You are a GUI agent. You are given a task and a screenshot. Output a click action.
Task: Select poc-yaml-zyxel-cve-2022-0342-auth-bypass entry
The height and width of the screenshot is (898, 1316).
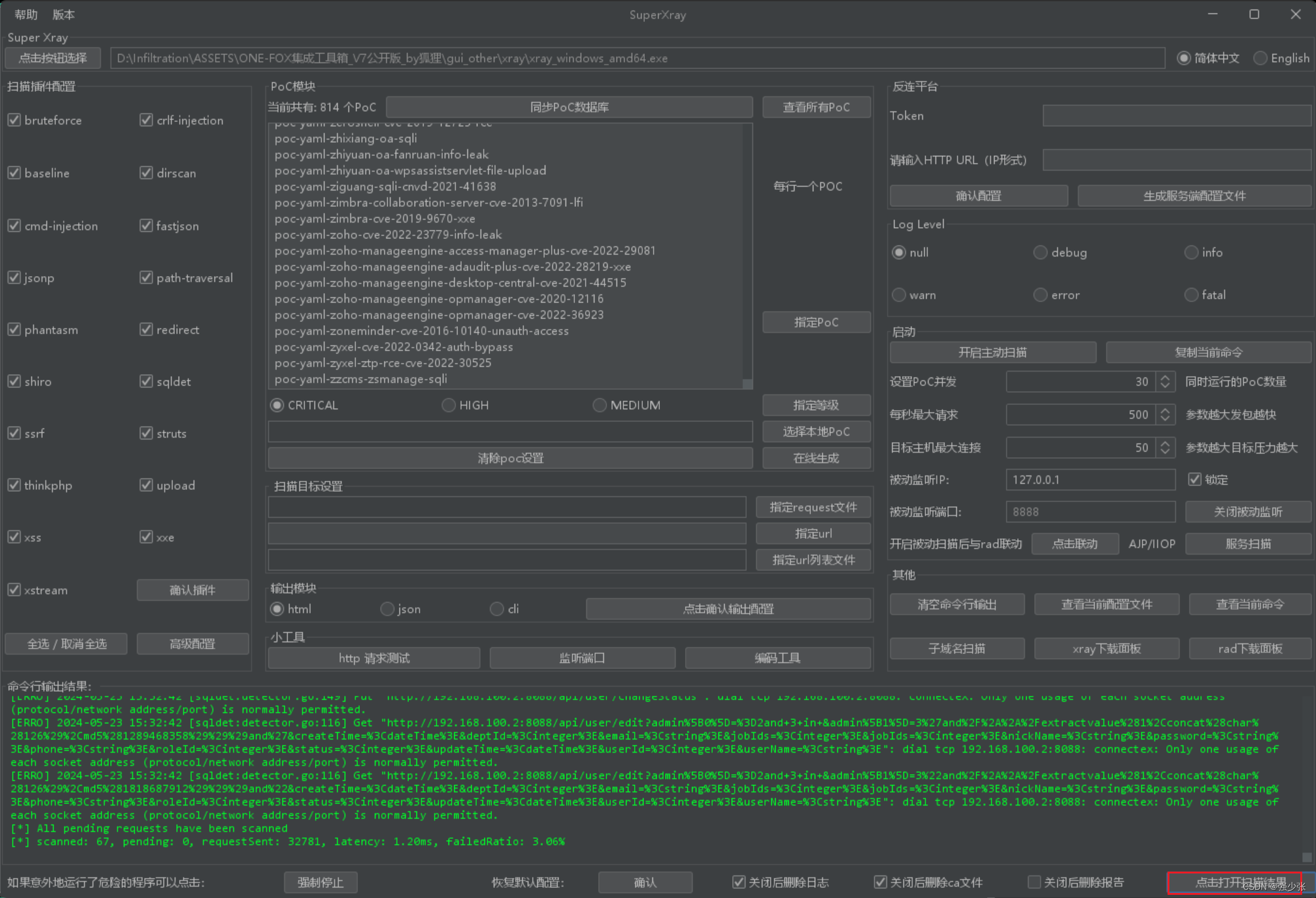(394, 347)
